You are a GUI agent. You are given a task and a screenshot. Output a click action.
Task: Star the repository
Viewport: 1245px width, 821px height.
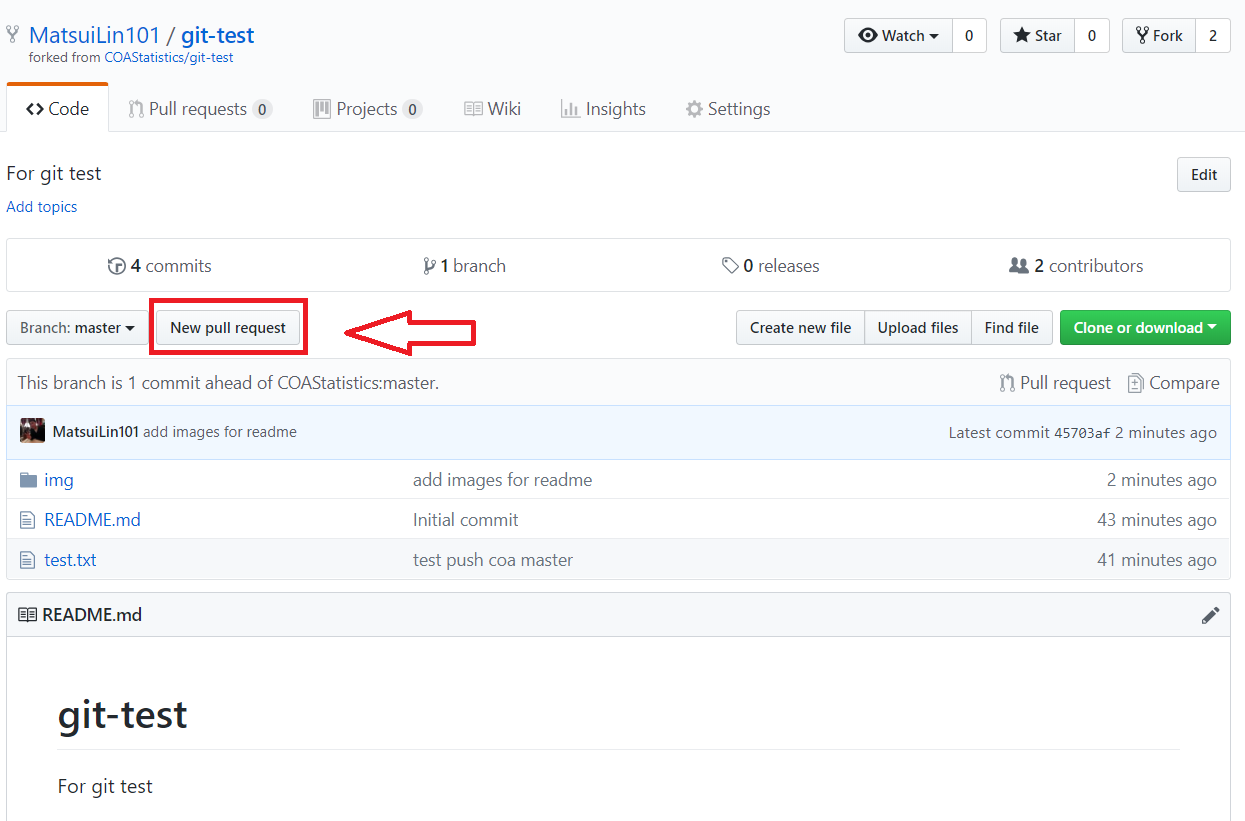pos(1037,35)
